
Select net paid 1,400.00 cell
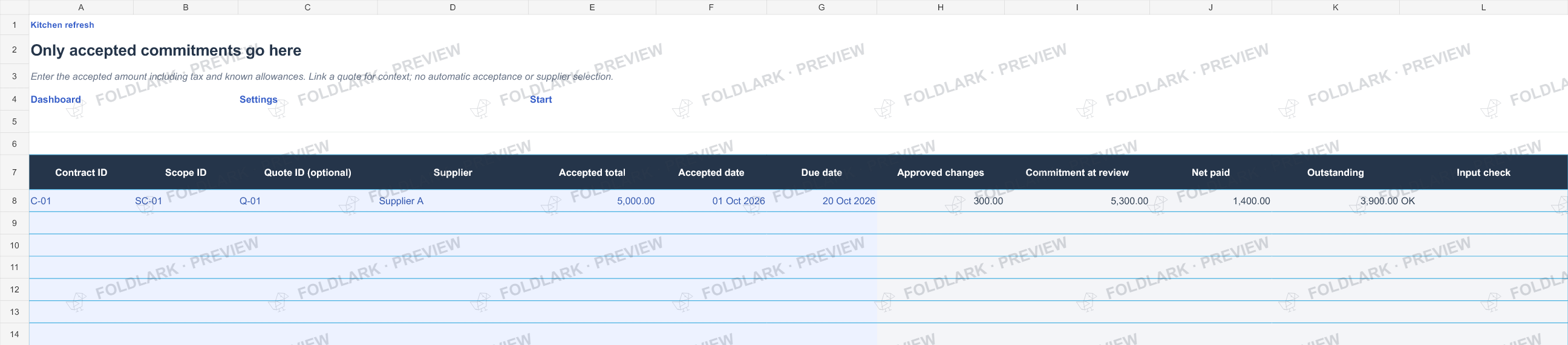point(1210,201)
